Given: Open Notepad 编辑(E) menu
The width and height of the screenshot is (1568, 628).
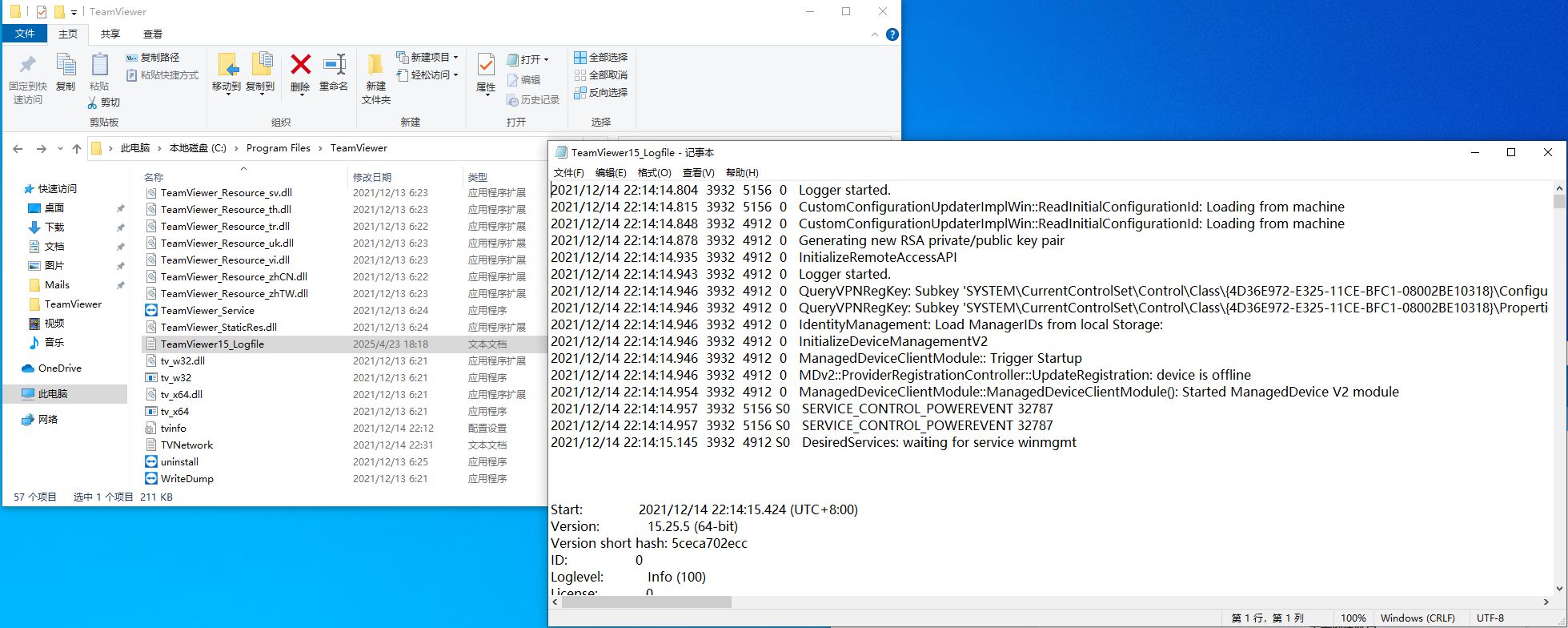Looking at the screenshot, I should point(611,173).
